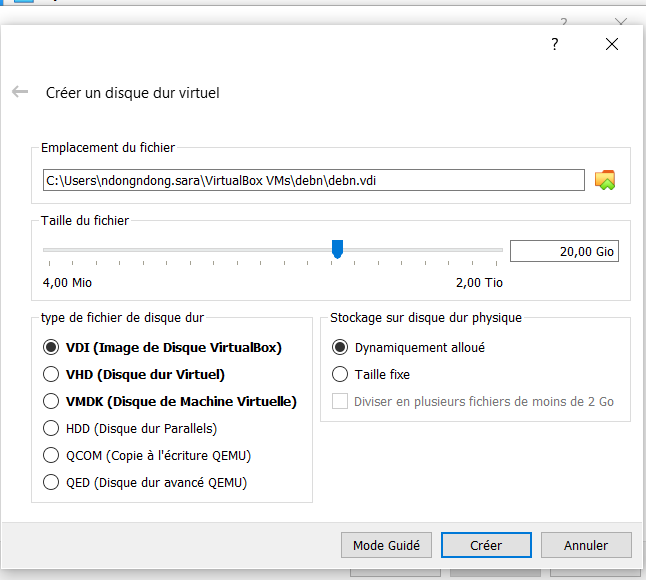This screenshot has width=646, height=580.
Task: Click the file size slider handle
Action: tap(337, 249)
